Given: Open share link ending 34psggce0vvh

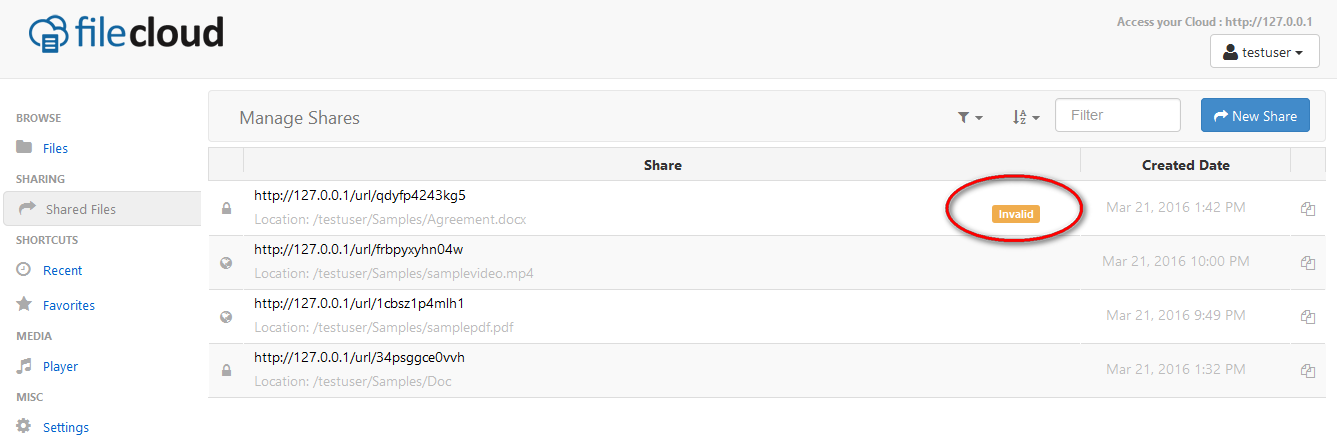Looking at the screenshot, I should 359,357.
